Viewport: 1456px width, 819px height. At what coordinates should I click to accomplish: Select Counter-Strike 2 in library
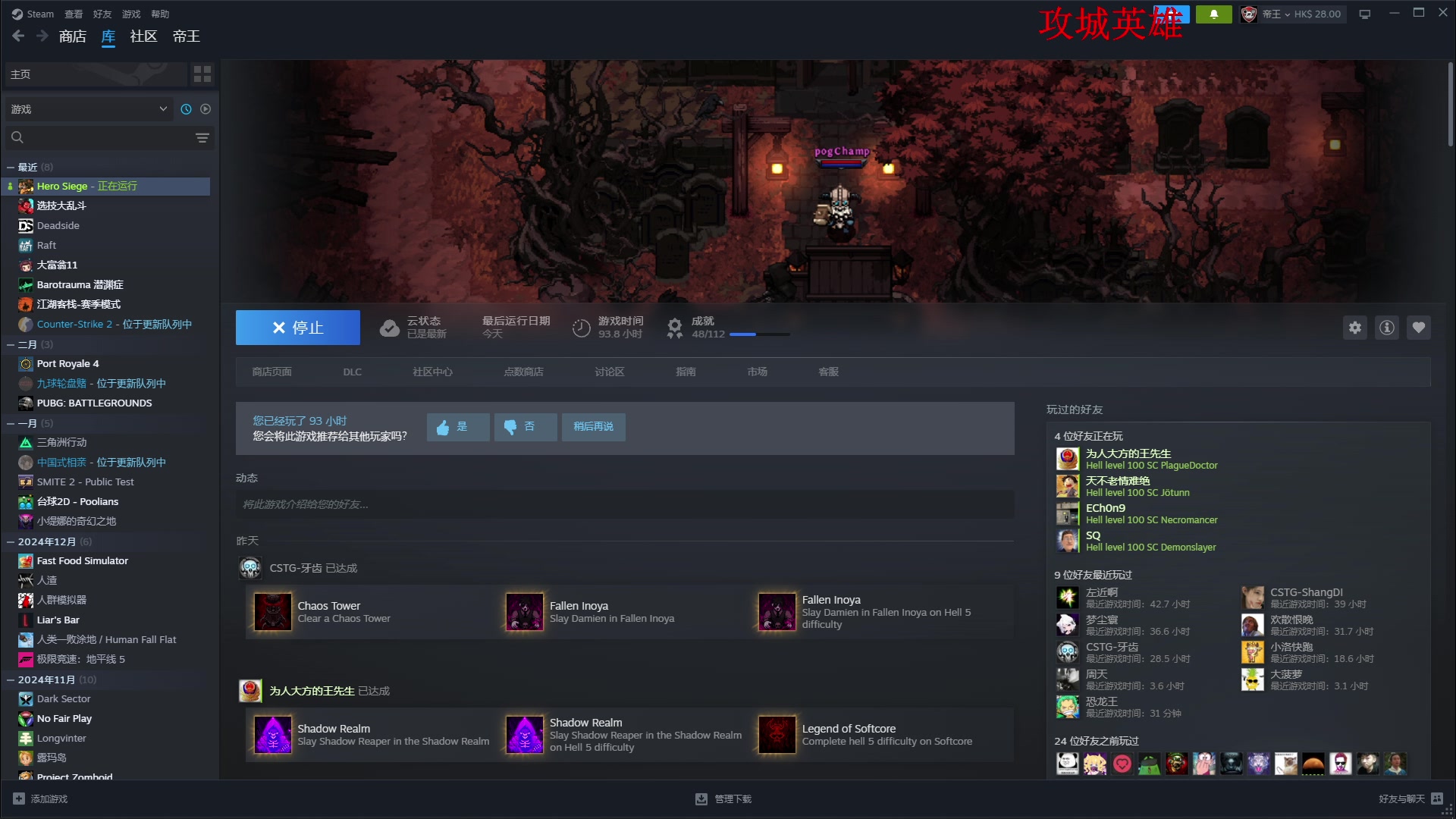pos(106,324)
